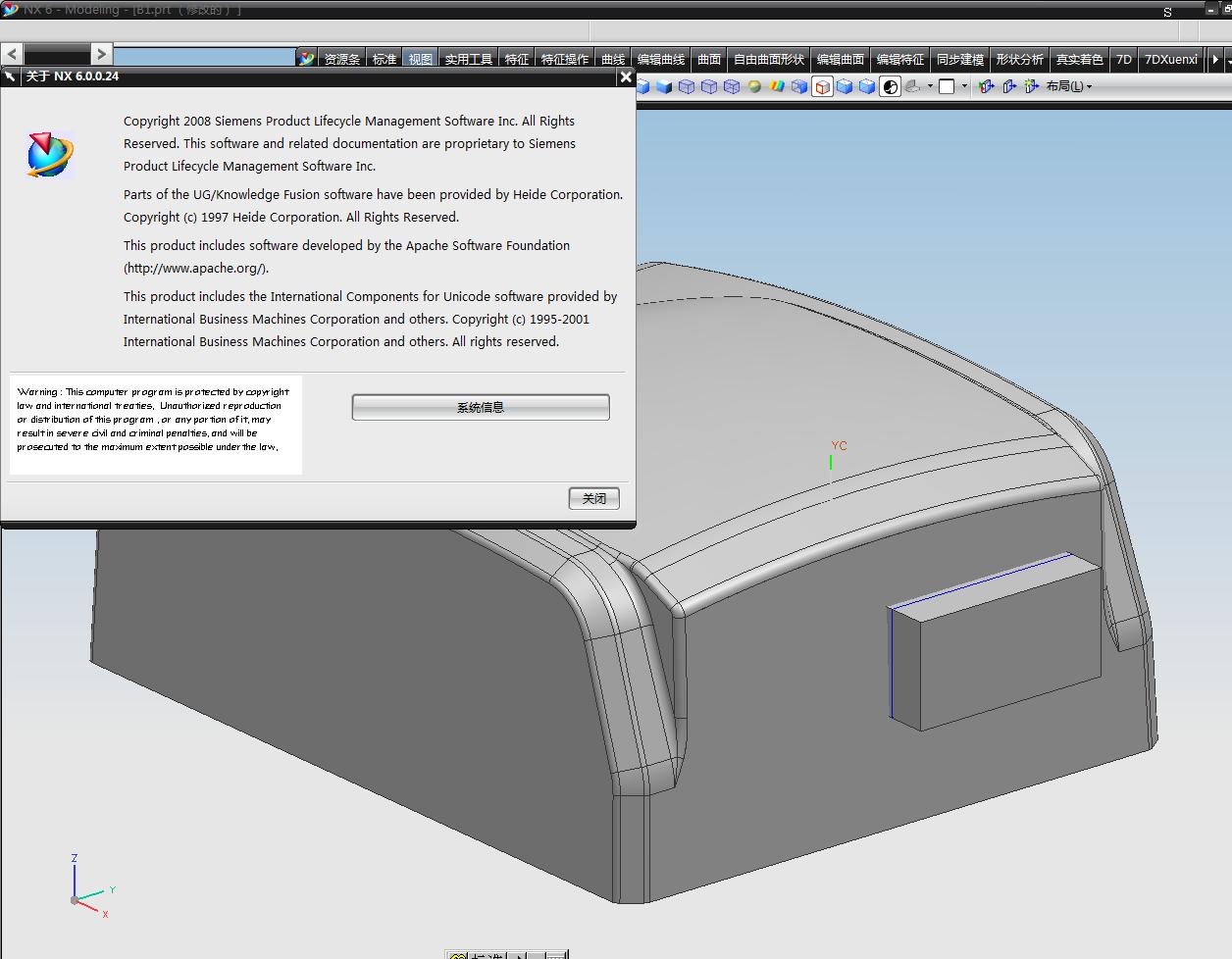Switch to the 曲线 tab
The width and height of the screenshot is (1232, 959).
[613, 59]
